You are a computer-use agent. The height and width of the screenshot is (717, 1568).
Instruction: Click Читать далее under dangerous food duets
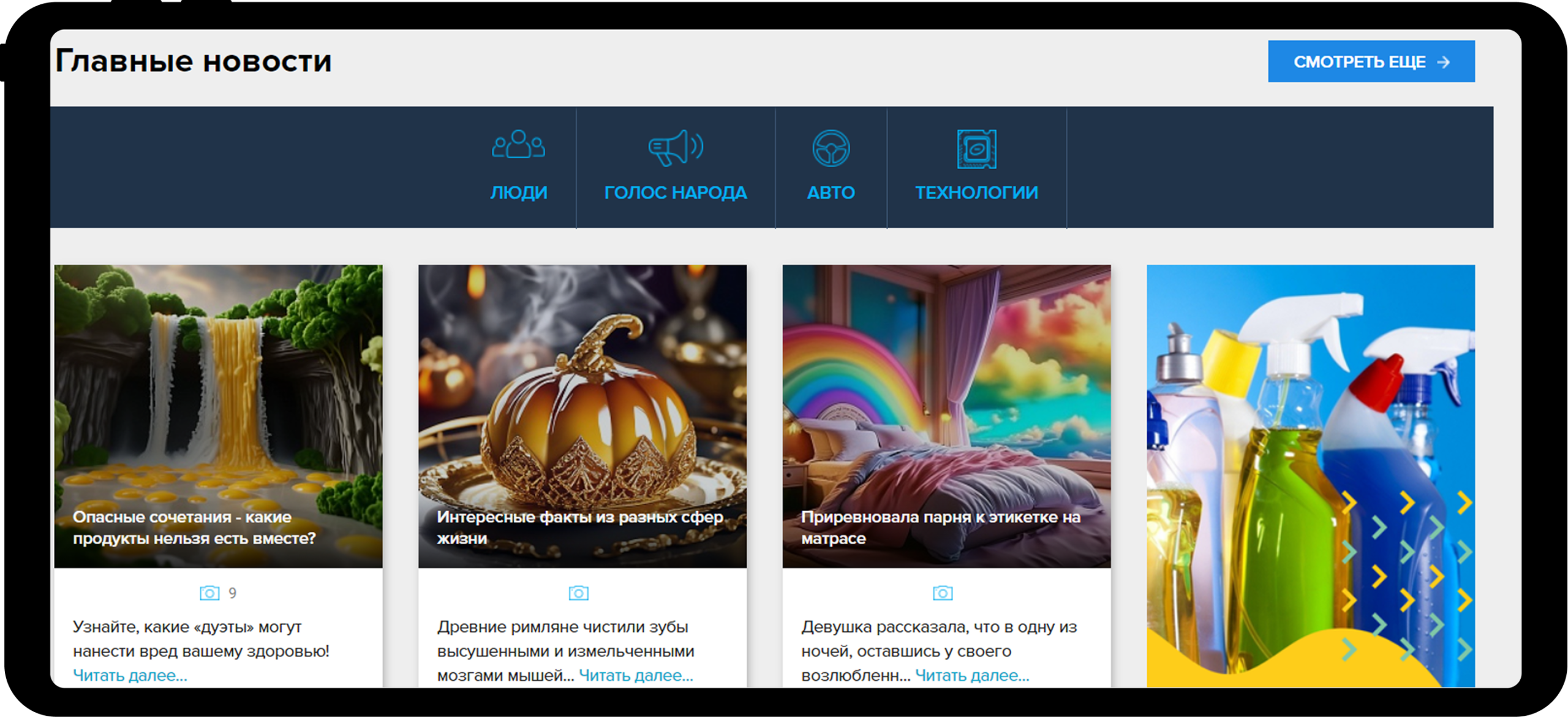(130, 675)
